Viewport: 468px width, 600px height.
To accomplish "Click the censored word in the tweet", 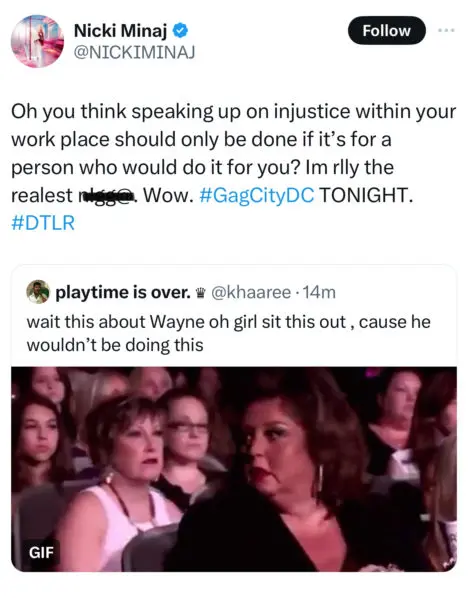I will pos(106,196).
